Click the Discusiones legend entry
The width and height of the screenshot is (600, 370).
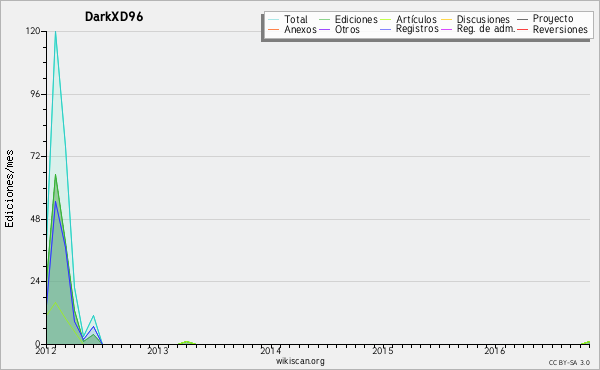pos(483,19)
